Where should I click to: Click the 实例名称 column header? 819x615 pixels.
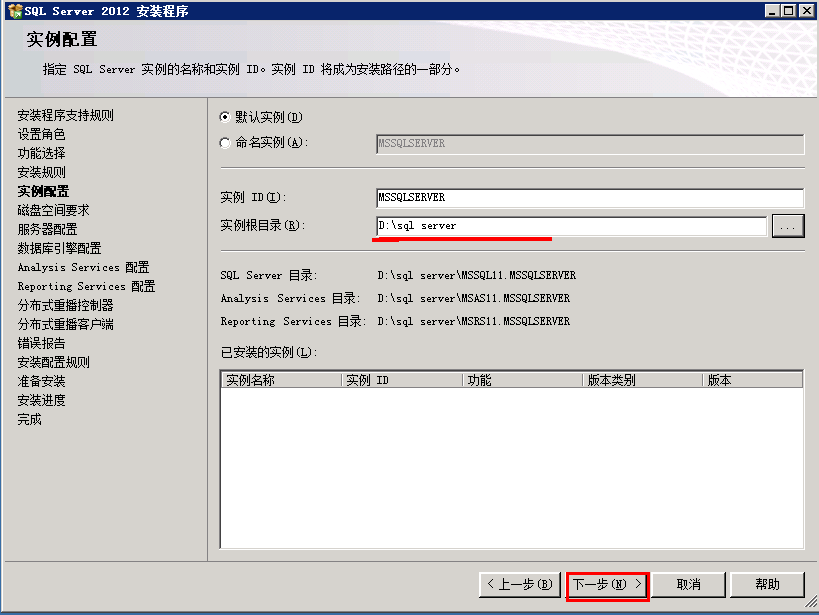click(282, 380)
